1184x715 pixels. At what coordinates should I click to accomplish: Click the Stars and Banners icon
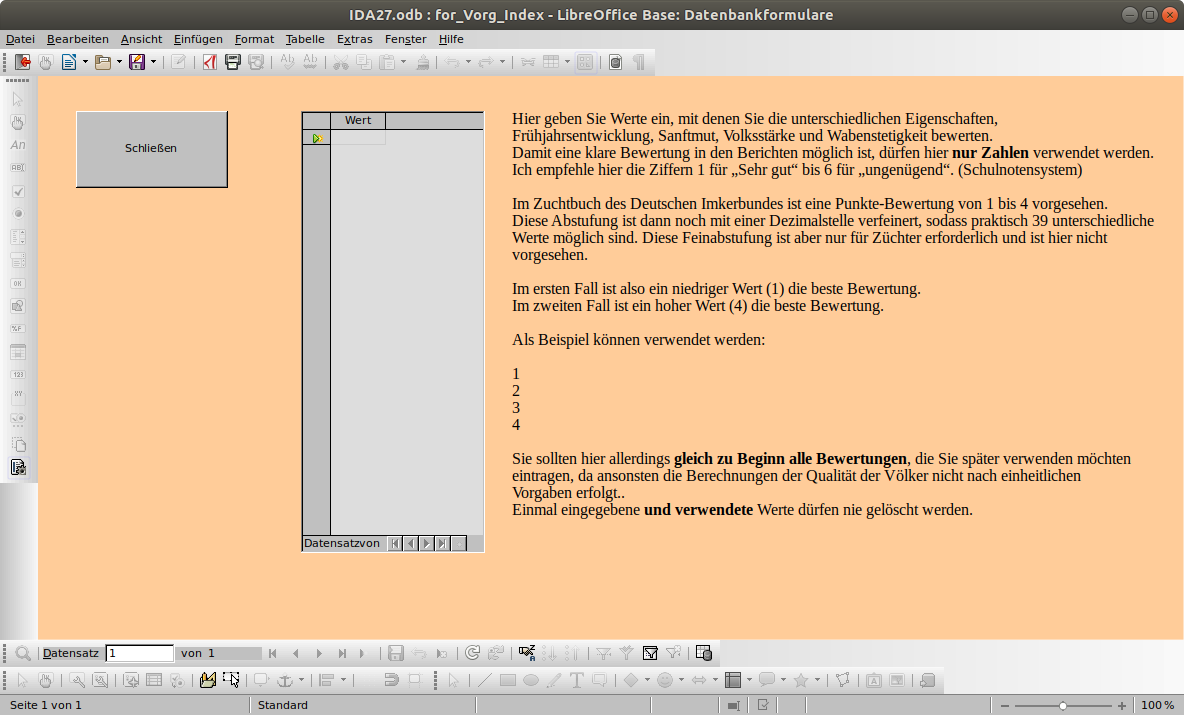[801, 680]
